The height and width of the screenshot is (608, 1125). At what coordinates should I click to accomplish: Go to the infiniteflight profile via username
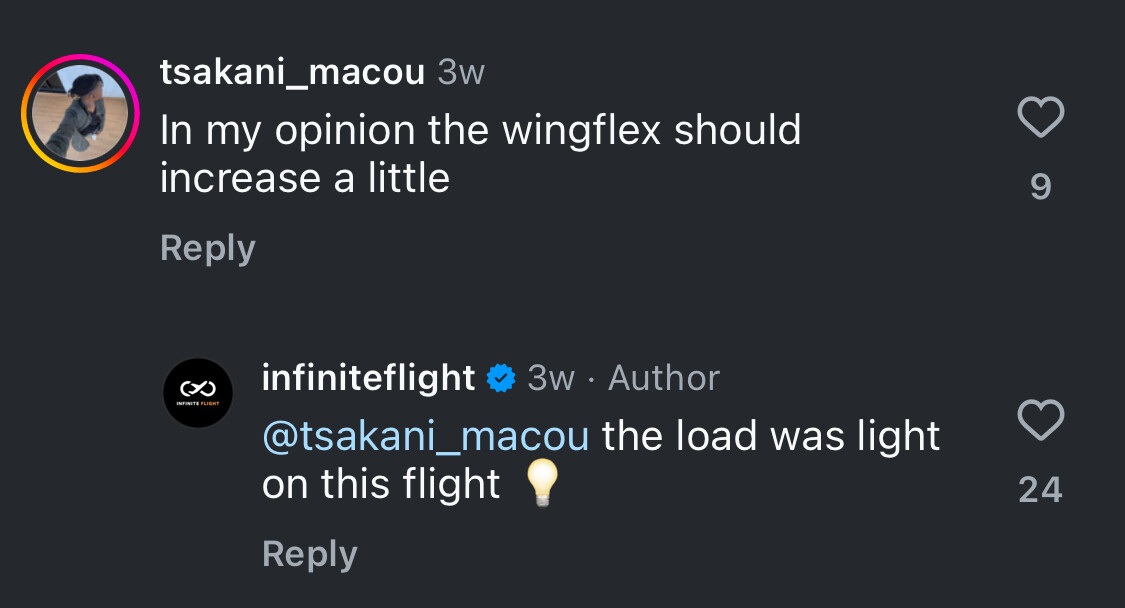pyautogui.click(x=368, y=378)
